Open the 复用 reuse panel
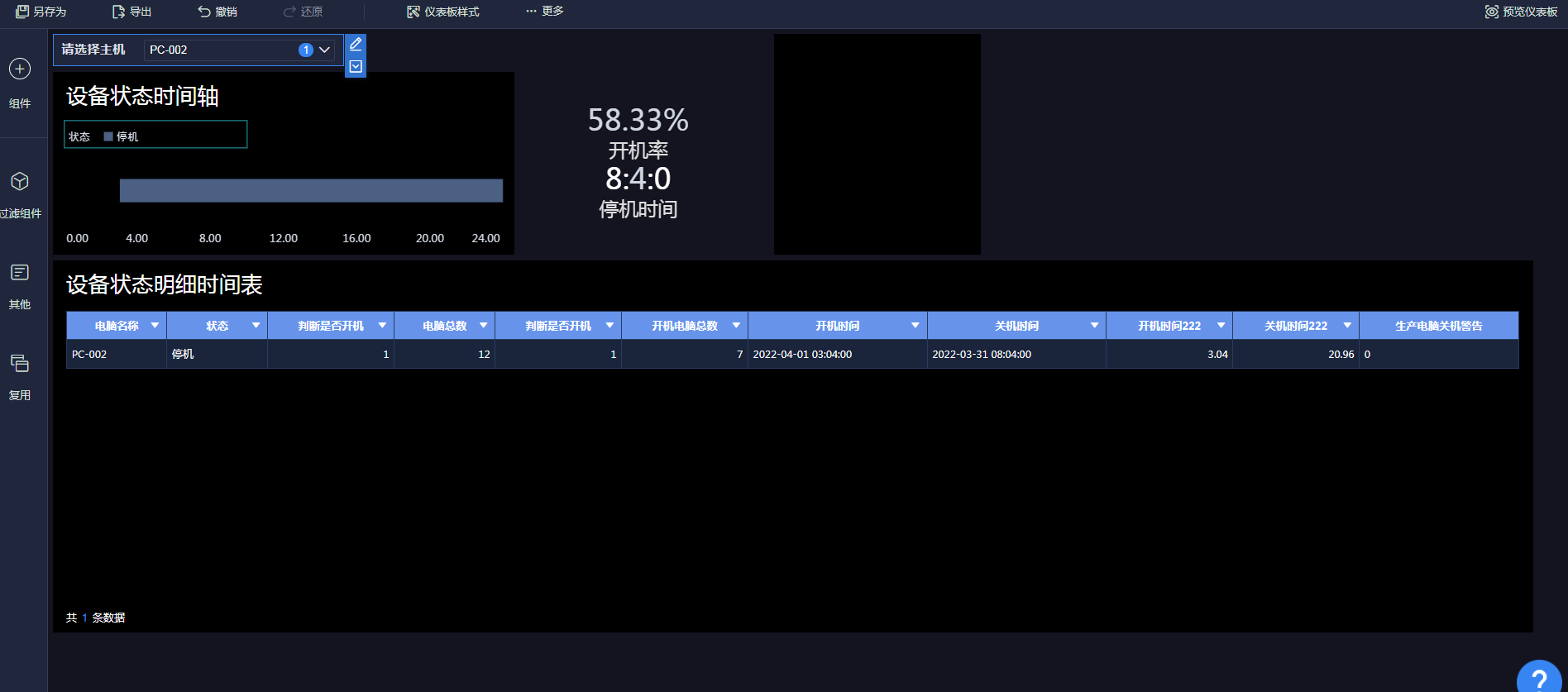Image resolution: width=1568 pixels, height=692 pixels. 20,377
